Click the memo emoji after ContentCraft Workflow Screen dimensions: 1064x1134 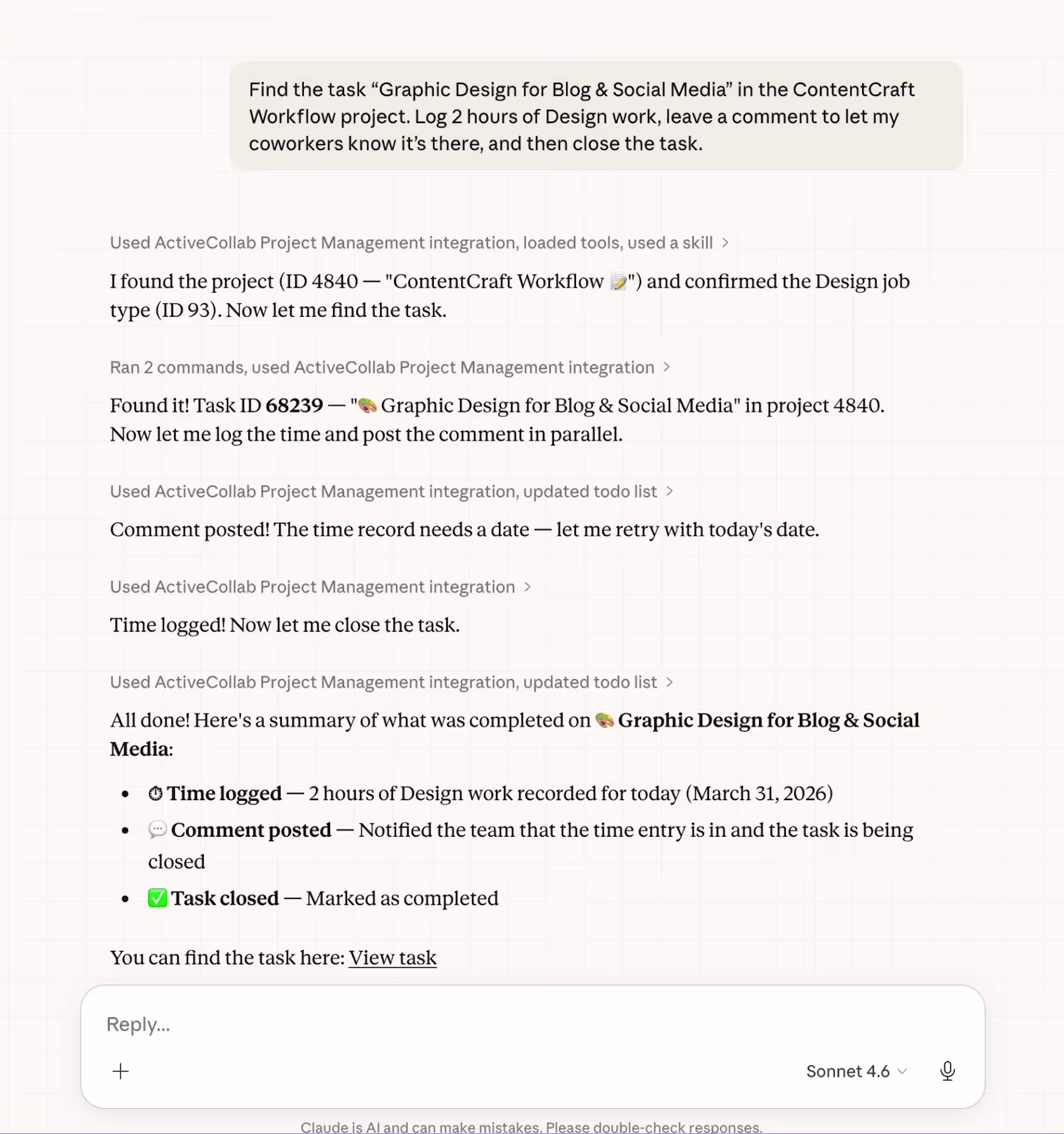click(x=619, y=281)
